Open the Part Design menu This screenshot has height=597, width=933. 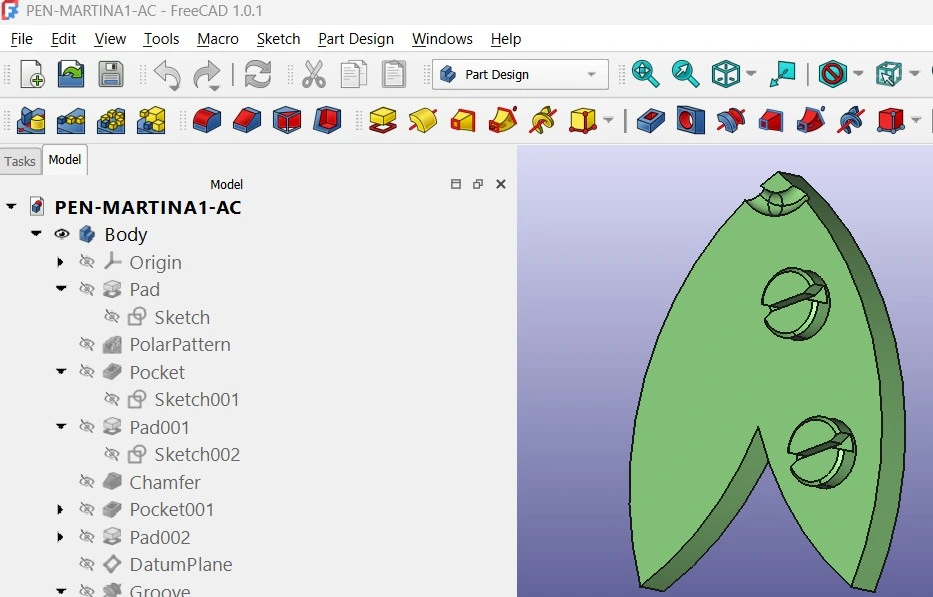[355, 39]
